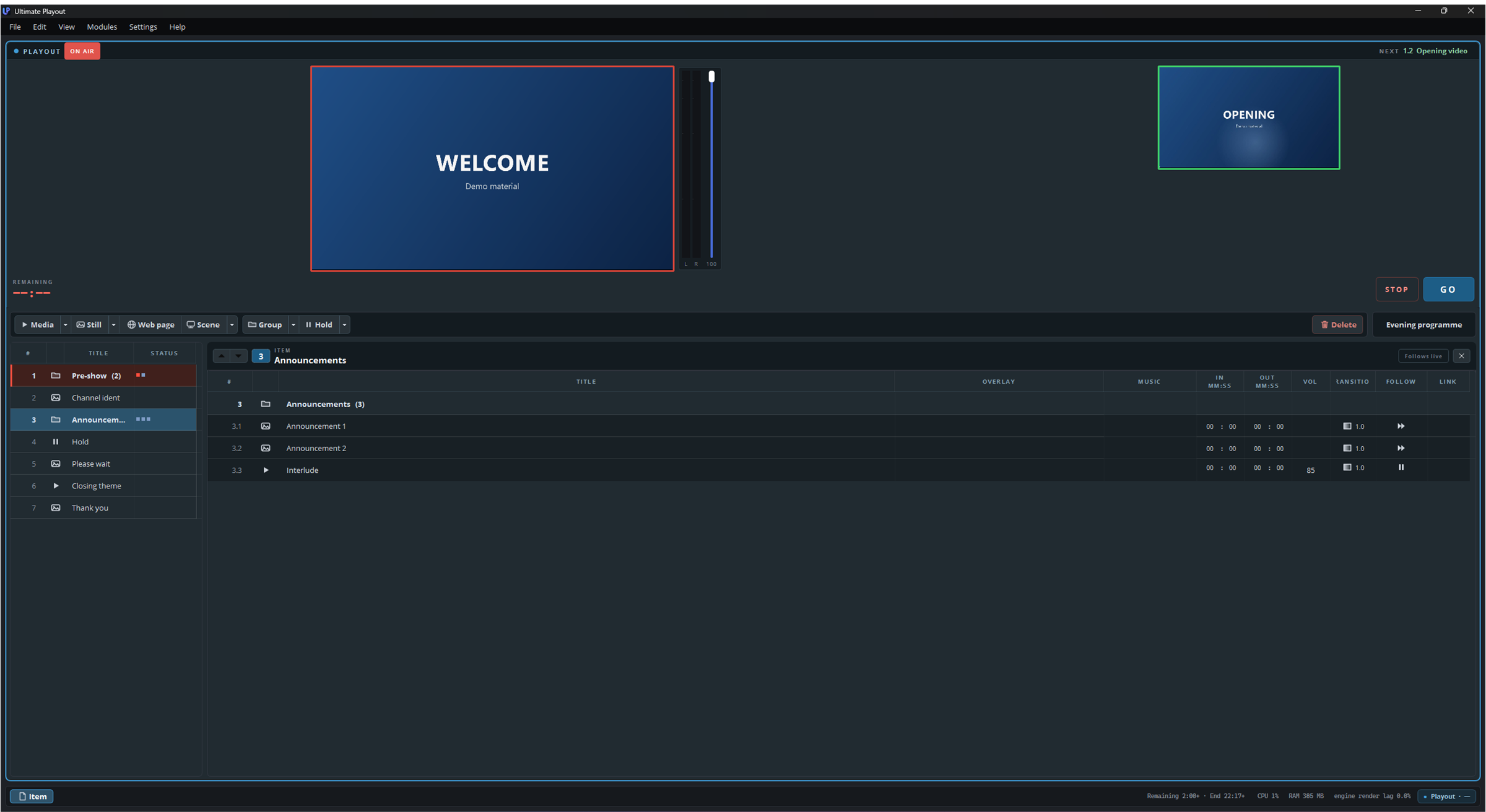The height and width of the screenshot is (812, 1486).
Task: Move to previous item with up arrow
Action: [x=221, y=356]
